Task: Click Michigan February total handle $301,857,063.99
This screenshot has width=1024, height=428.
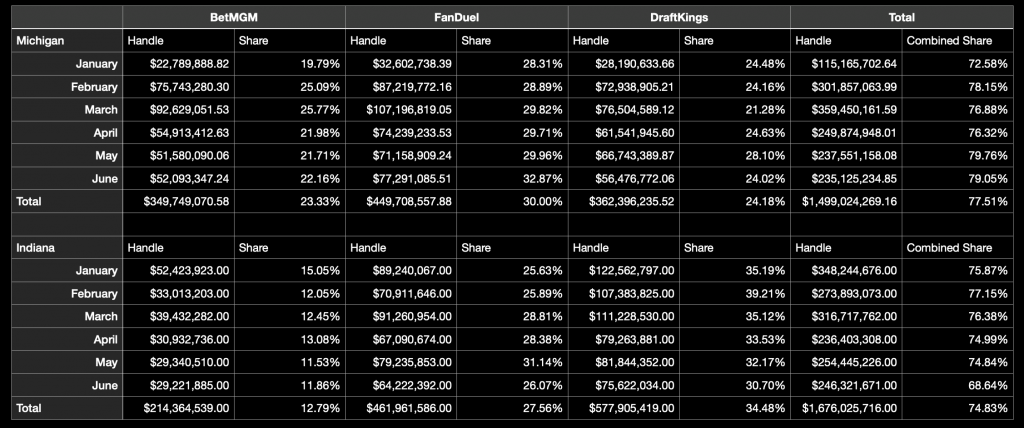Action: 845,87
